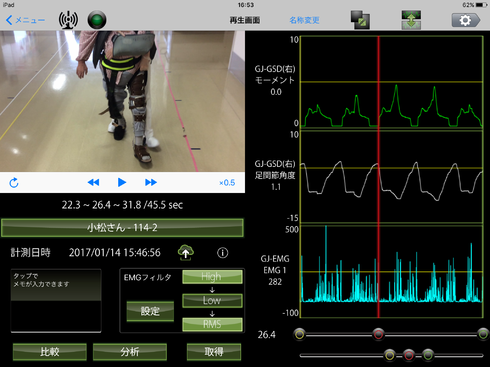Open the 設定 filter settings button
The height and width of the screenshot is (367, 490).
coord(150,311)
